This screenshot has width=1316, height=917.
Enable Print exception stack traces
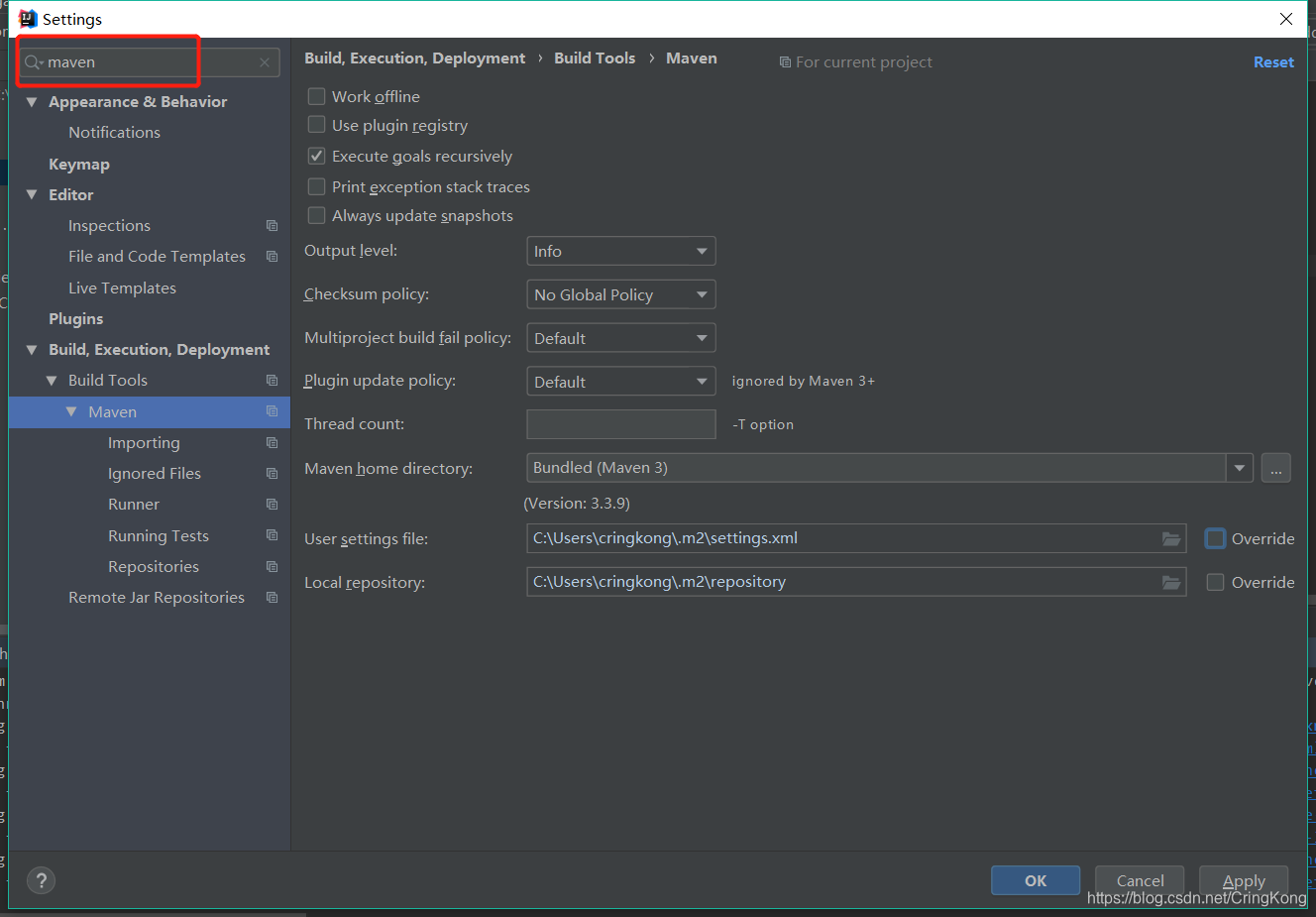[316, 186]
